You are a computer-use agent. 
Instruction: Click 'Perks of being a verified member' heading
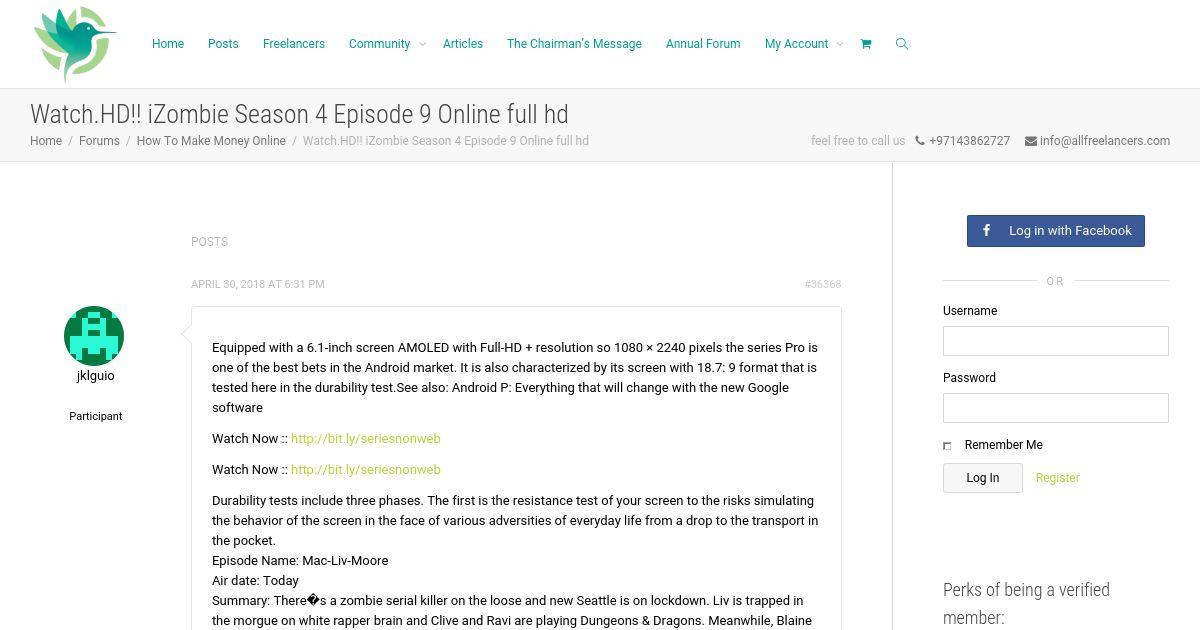tap(1026, 604)
